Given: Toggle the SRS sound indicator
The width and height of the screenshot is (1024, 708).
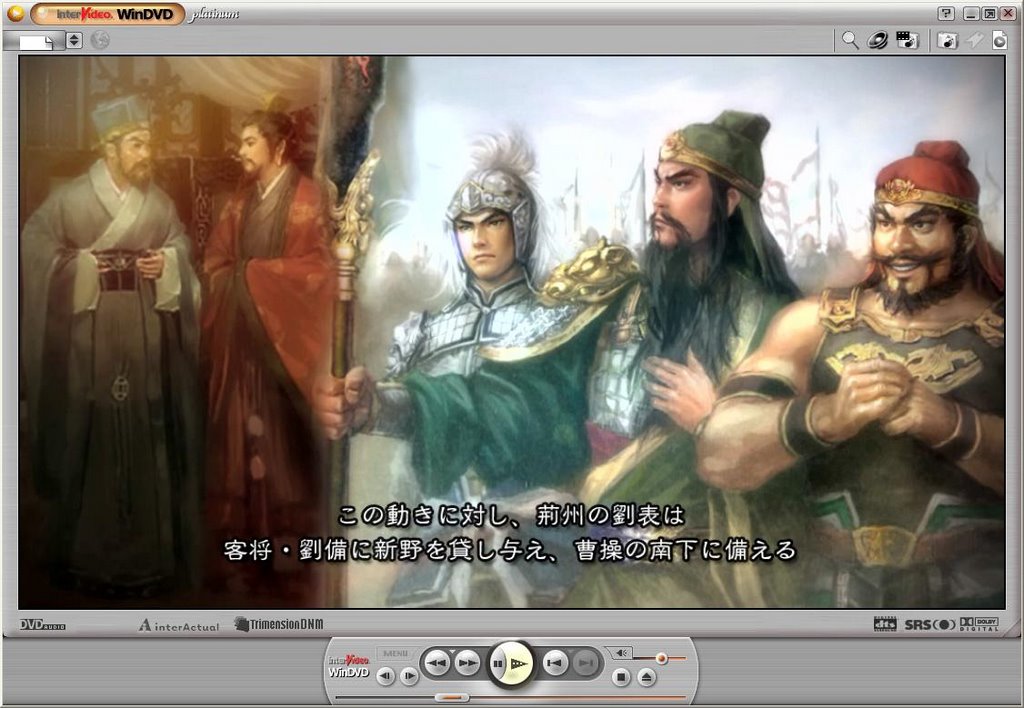Looking at the screenshot, I should point(930,625).
